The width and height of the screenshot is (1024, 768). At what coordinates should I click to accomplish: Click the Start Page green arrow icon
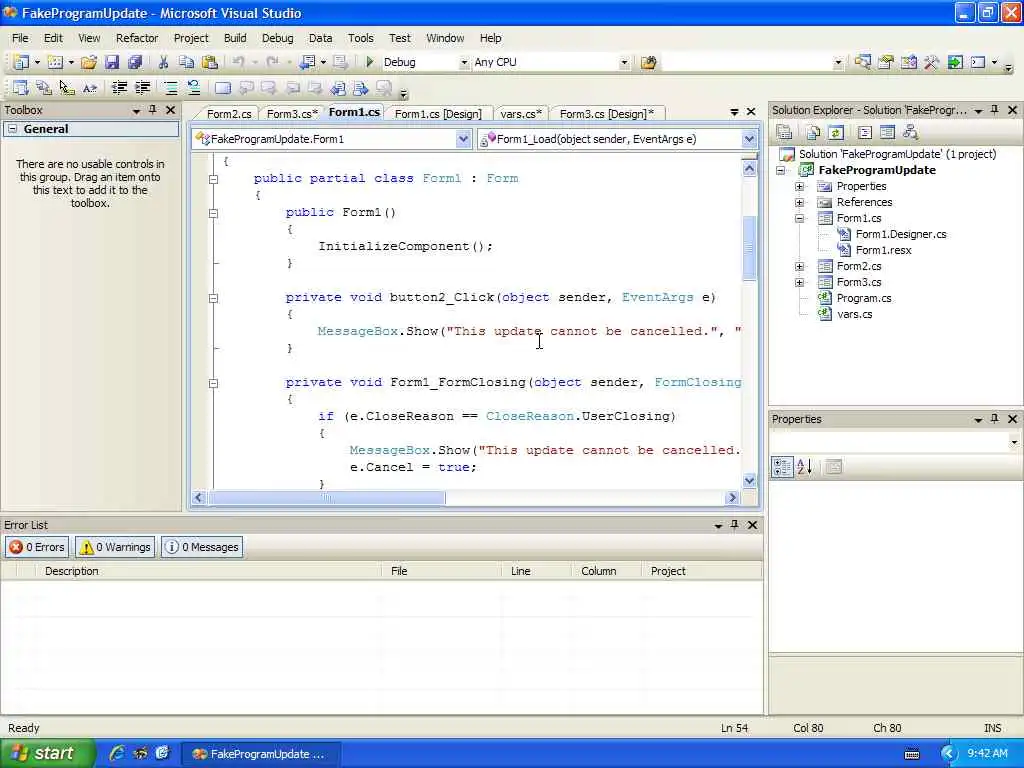coord(955,62)
